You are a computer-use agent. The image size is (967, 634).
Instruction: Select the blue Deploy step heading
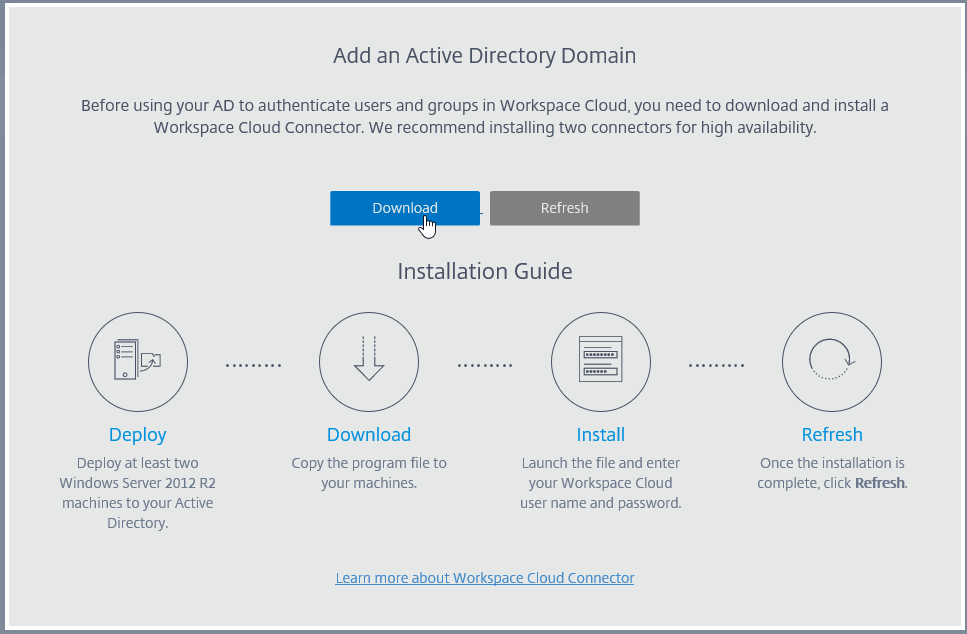point(138,435)
